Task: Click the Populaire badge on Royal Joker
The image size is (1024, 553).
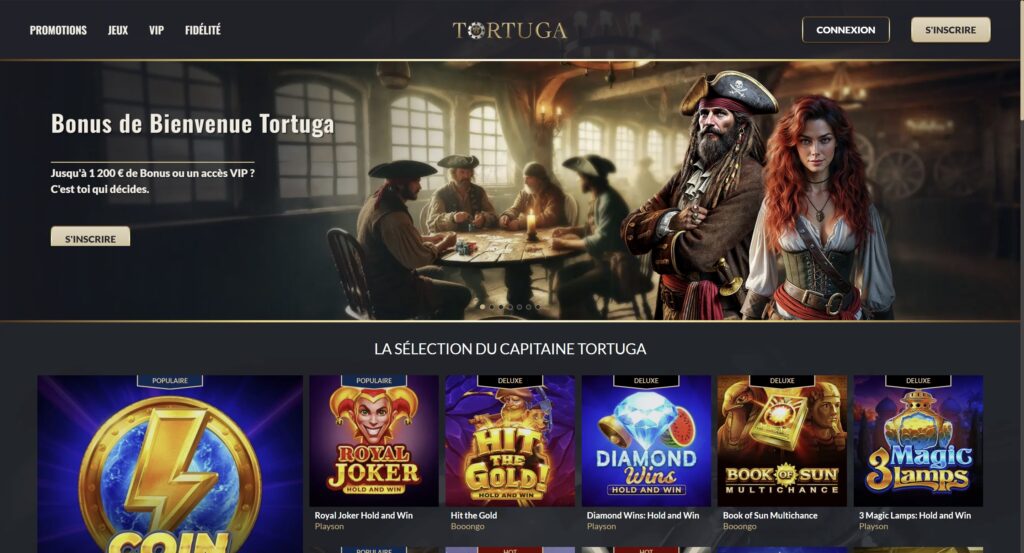Action: click(374, 381)
